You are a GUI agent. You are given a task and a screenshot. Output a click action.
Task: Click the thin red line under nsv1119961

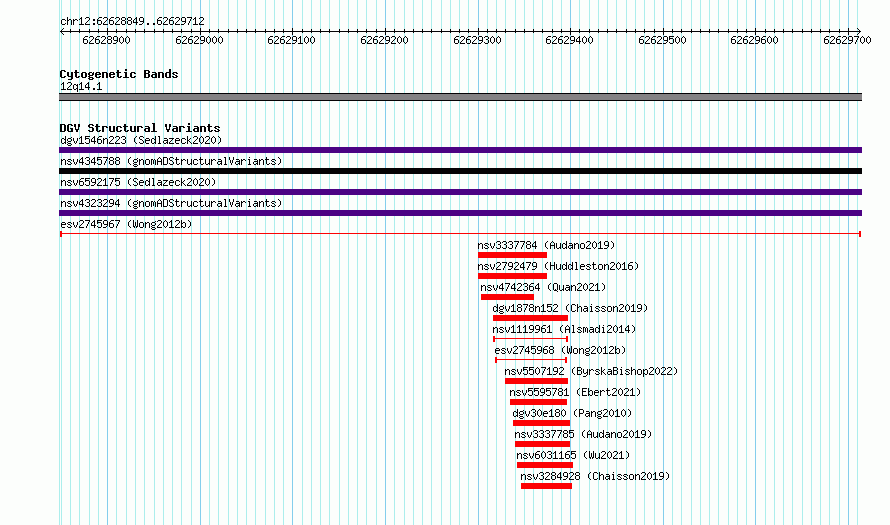coord(531,339)
